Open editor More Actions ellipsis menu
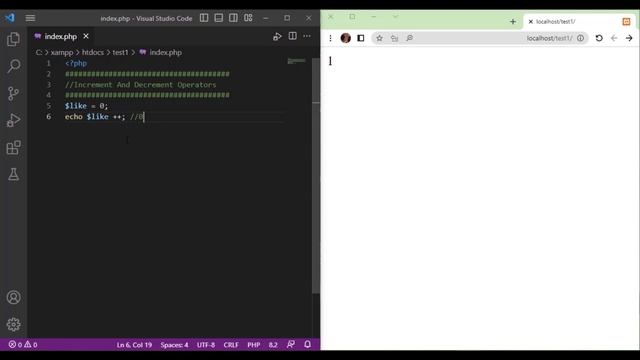Viewport: 640px width, 360px height. (x=307, y=36)
